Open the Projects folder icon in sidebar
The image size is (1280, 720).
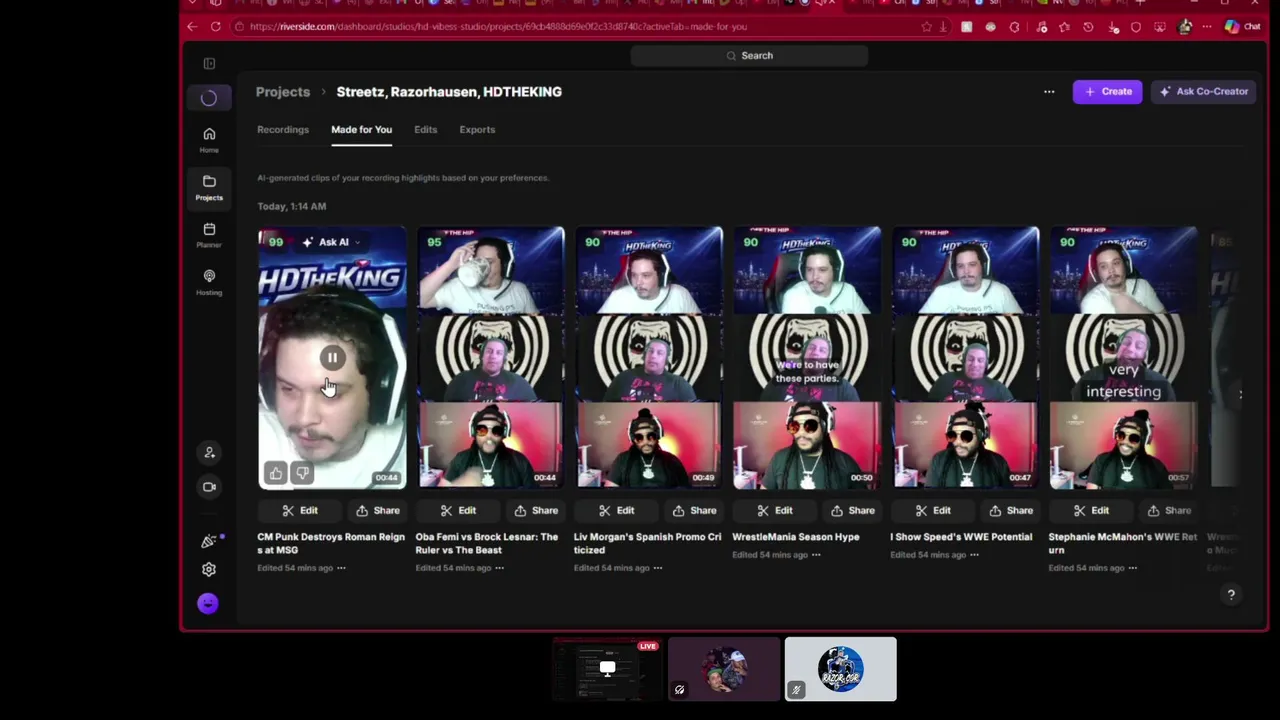click(209, 187)
